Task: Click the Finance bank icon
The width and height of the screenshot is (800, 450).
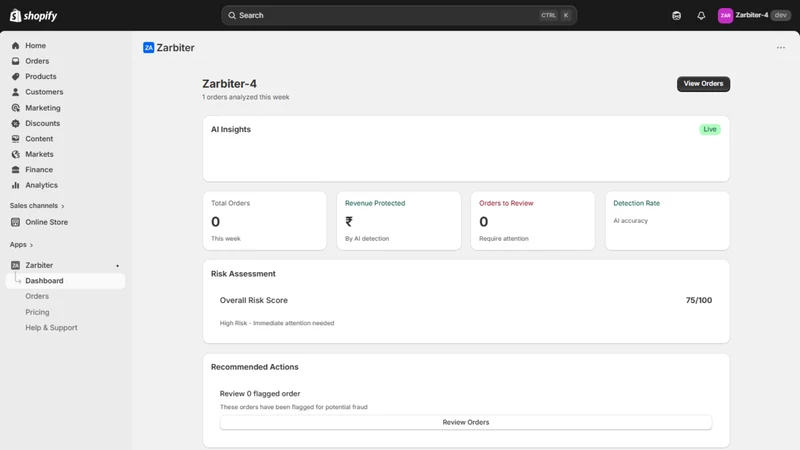Action: [15, 169]
